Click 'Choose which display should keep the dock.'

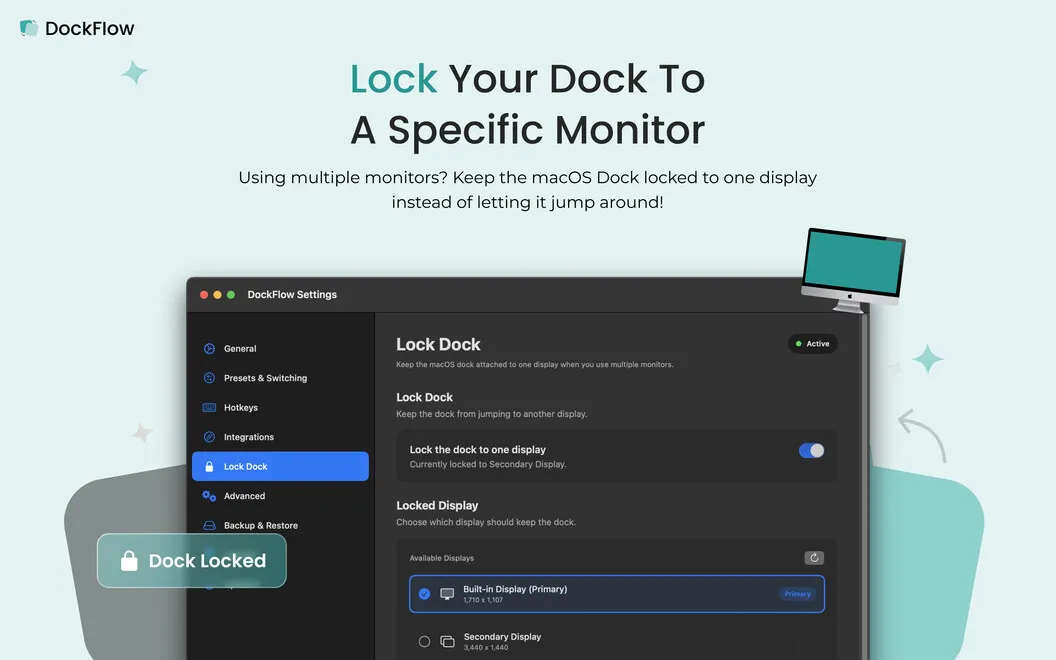click(x=486, y=522)
